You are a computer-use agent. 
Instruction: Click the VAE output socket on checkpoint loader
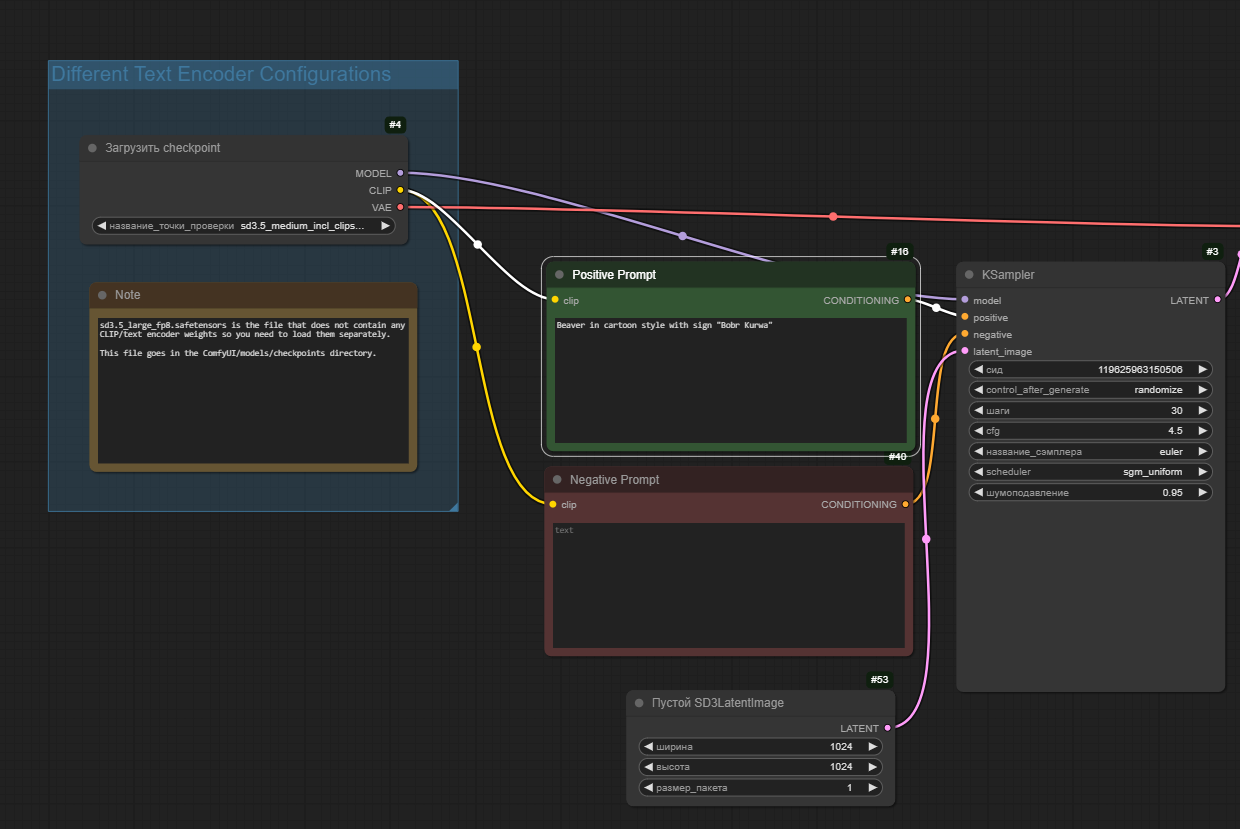tap(400, 207)
